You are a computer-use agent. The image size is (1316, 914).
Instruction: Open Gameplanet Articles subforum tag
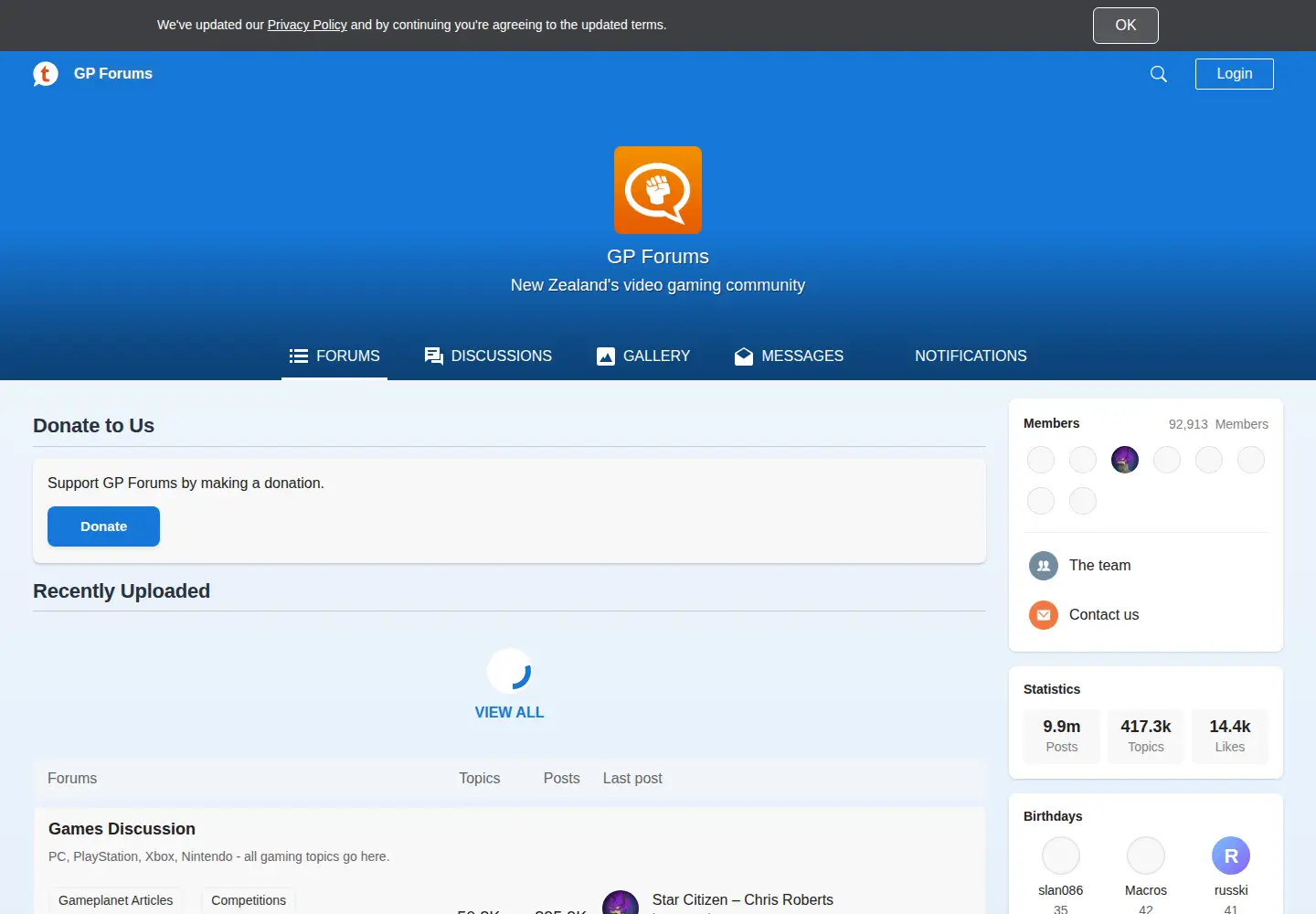click(x=116, y=900)
